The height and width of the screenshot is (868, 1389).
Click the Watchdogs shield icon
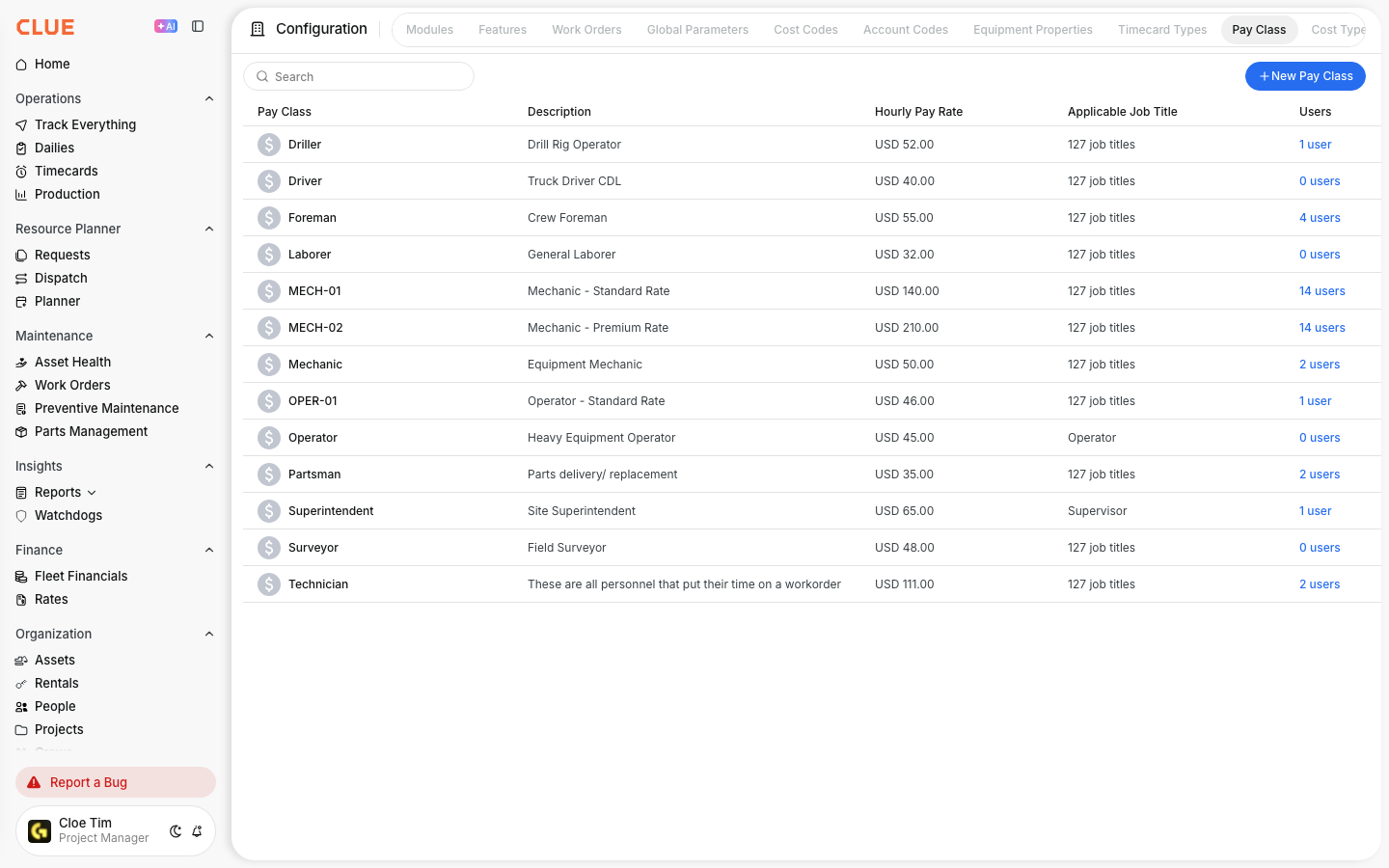click(21, 516)
